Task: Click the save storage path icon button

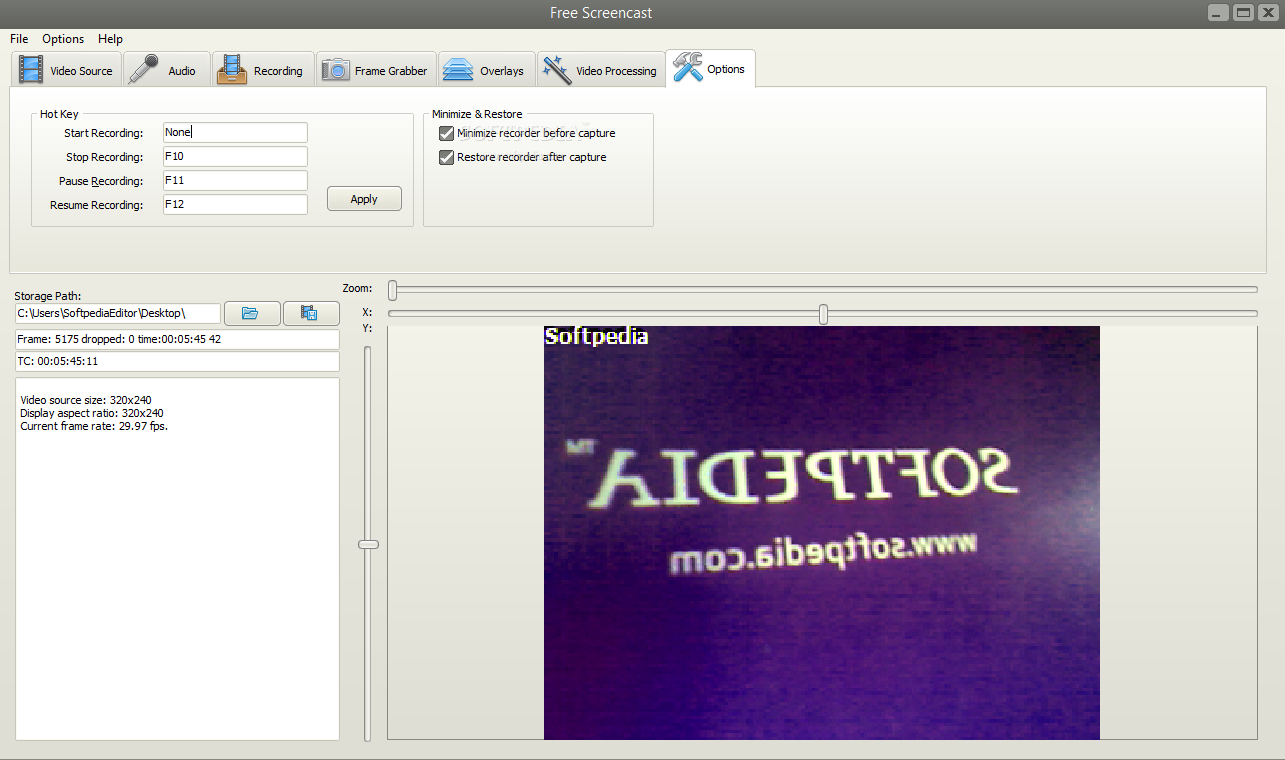Action: (311, 313)
